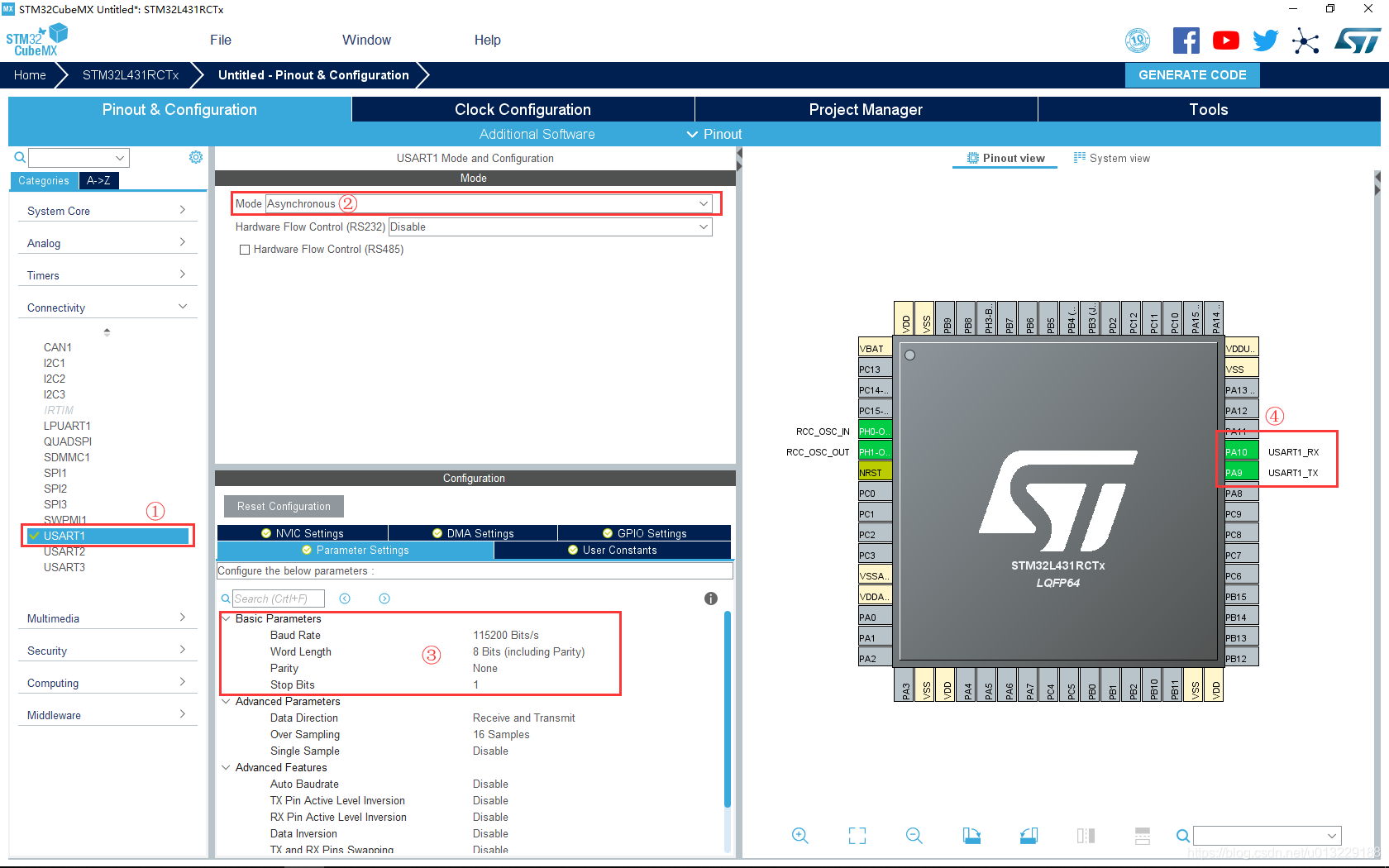The image size is (1389, 868).
Task: Switch to the Project Manager tab
Action: [x=866, y=109]
